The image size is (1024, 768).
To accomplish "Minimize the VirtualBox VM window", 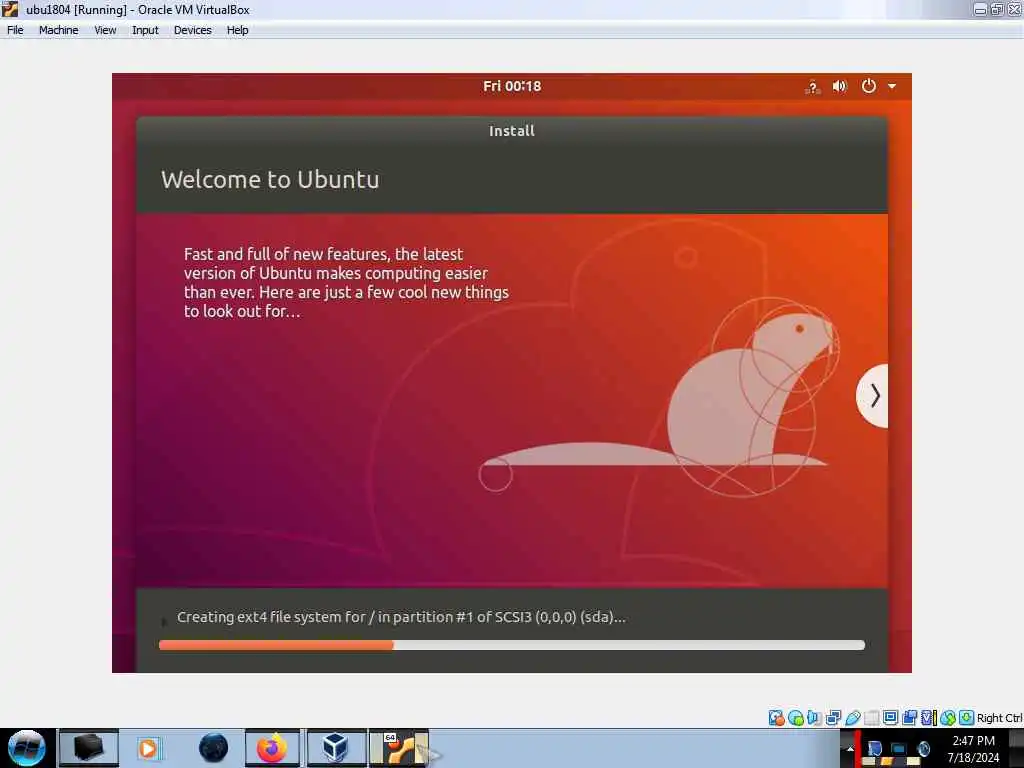I will pos(980,9).
